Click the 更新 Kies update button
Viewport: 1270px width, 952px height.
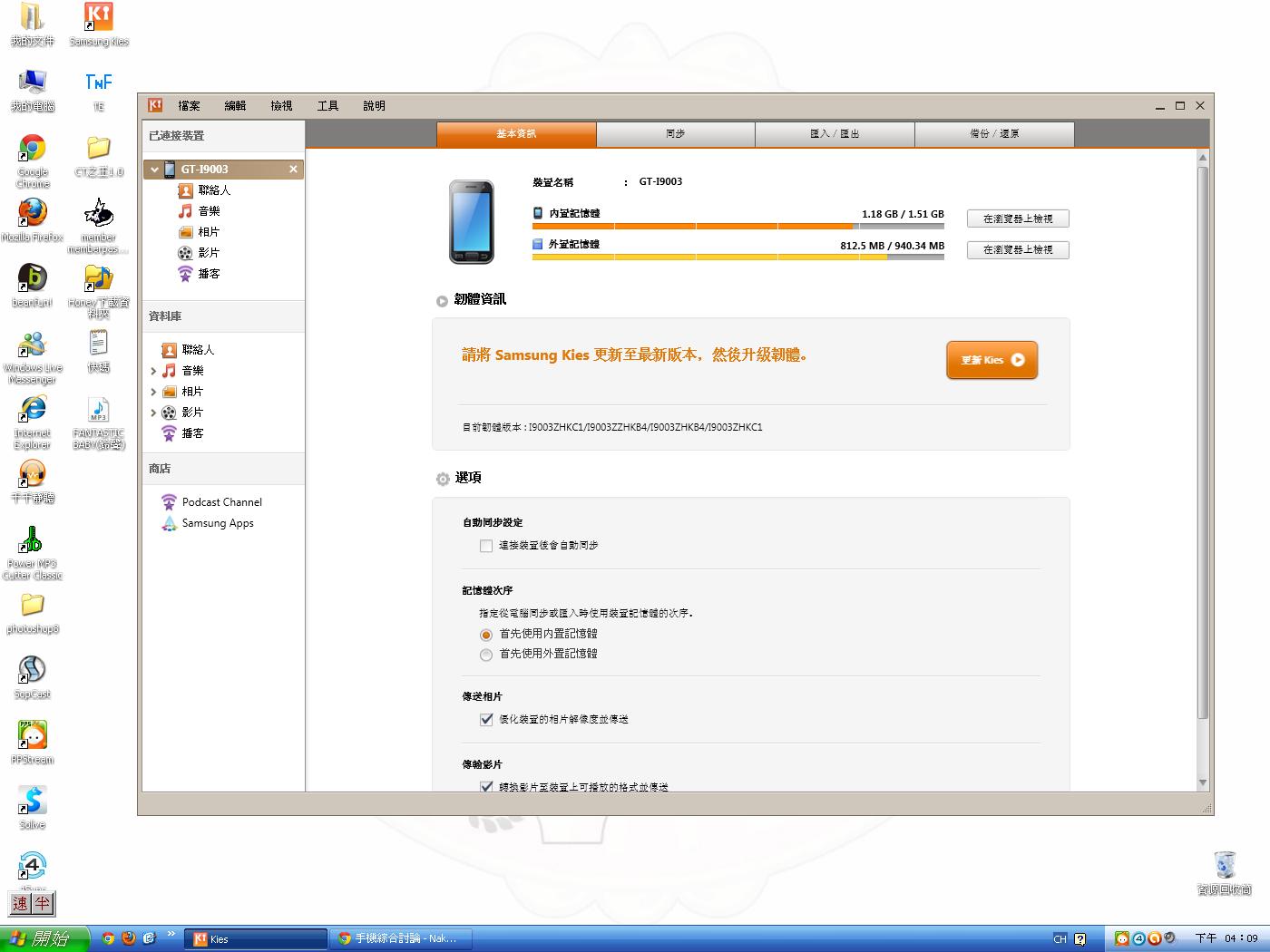(992, 360)
